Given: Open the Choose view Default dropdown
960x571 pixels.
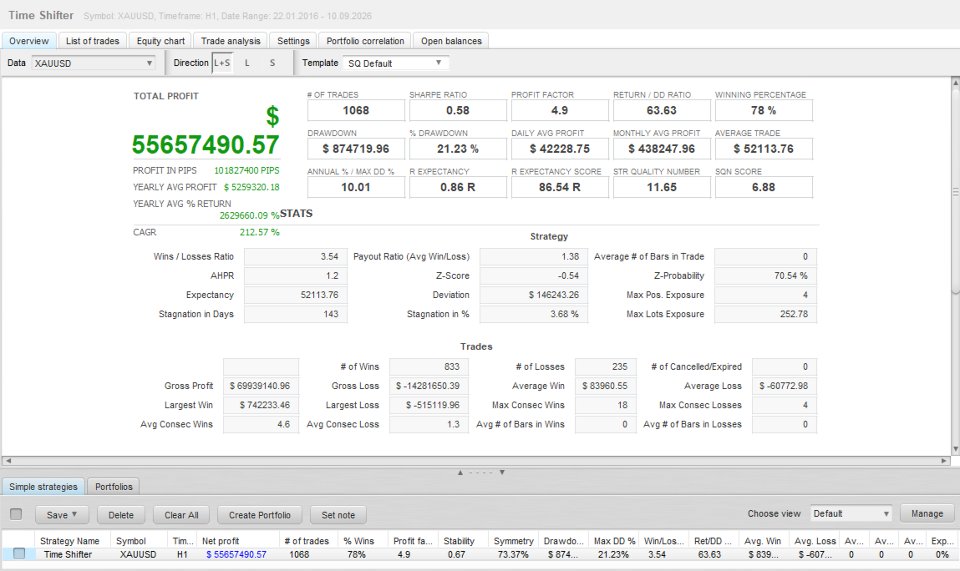Looking at the screenshot, I should point(850,513).
